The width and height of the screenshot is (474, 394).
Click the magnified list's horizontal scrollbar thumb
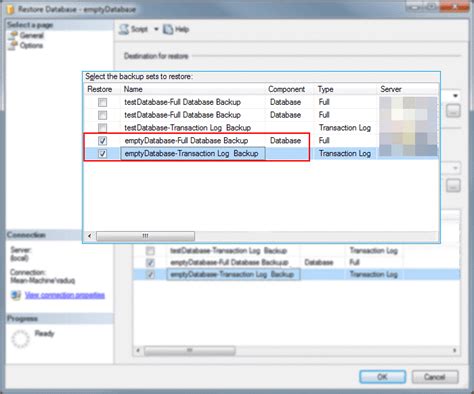(145, 236)
